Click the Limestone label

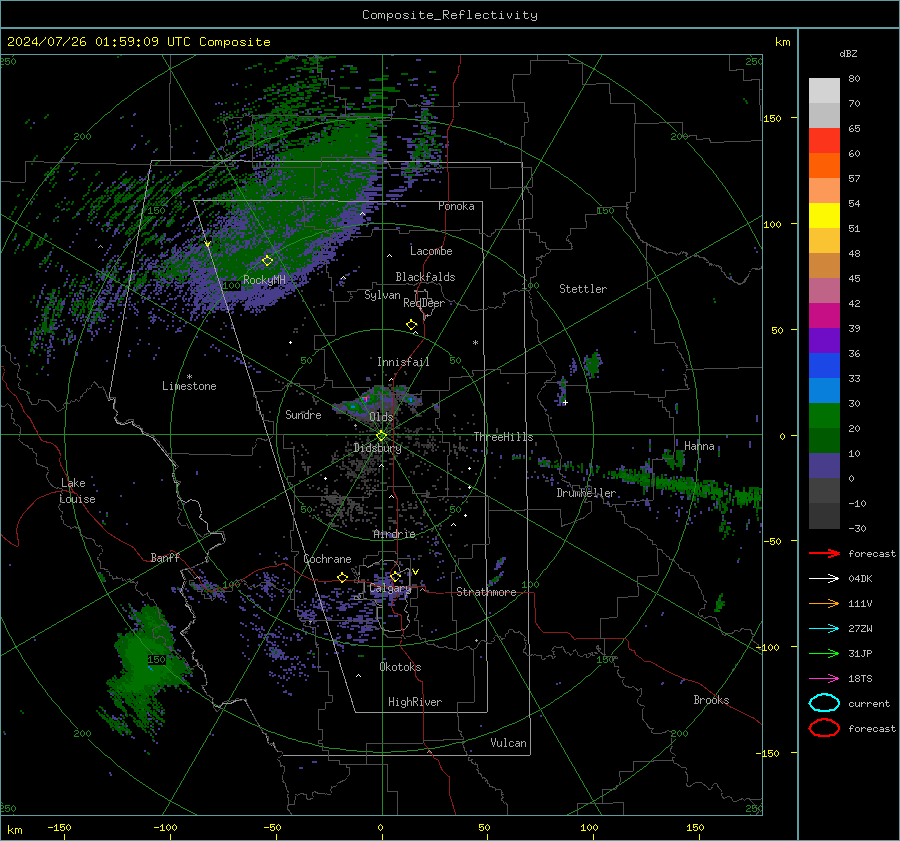pyautogui.click(x=189, y=386)
